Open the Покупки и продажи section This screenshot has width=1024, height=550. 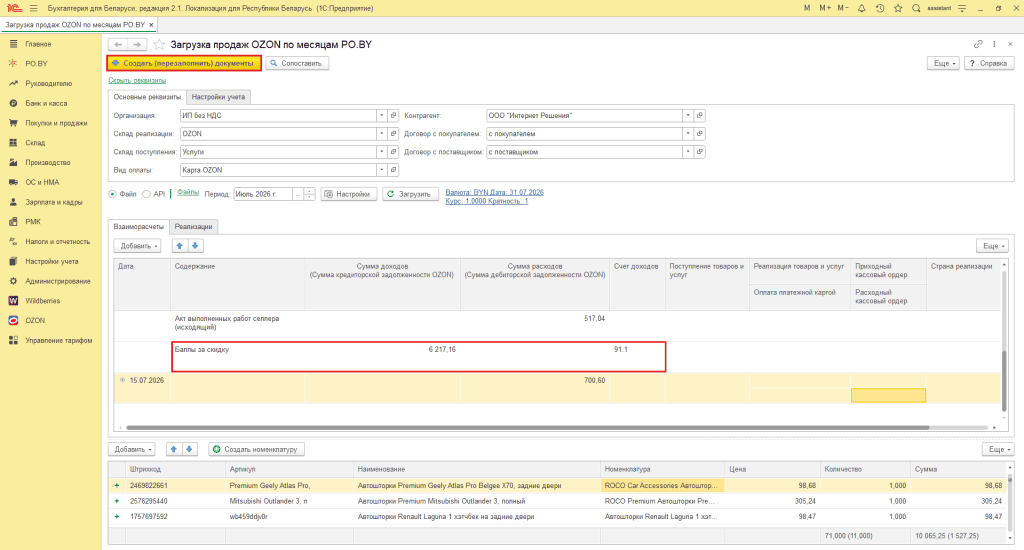pyautogui.click(x=56, y=123)
